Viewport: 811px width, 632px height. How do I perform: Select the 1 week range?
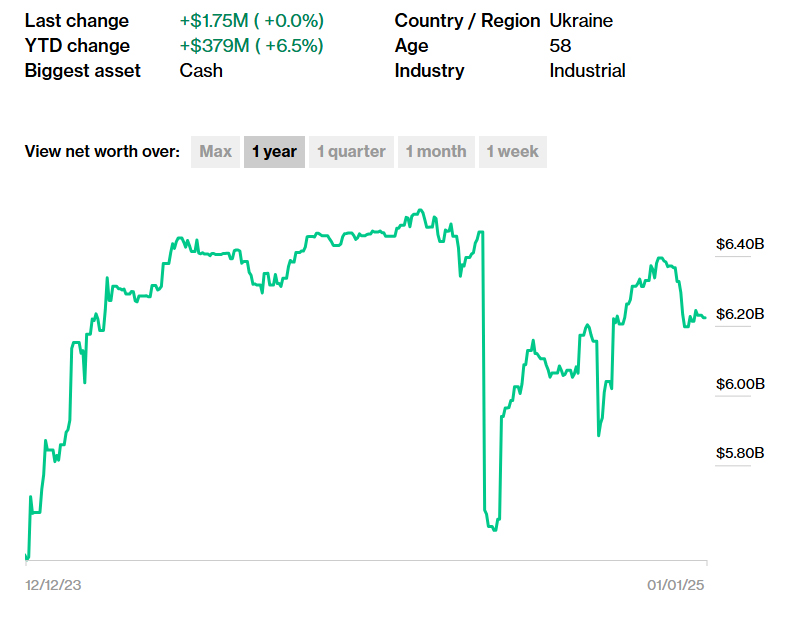pyautogui.click(x=512, y=152)
